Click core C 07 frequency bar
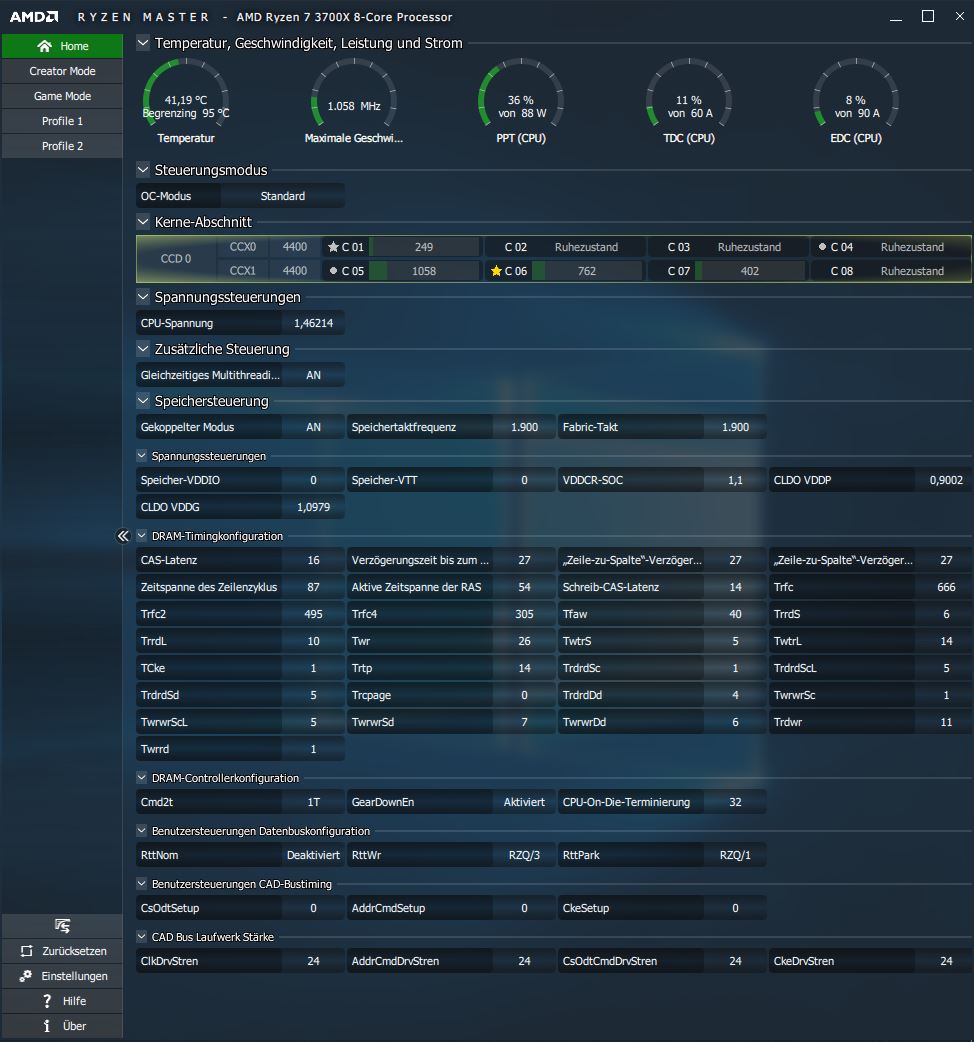 (x=750, y=271)
